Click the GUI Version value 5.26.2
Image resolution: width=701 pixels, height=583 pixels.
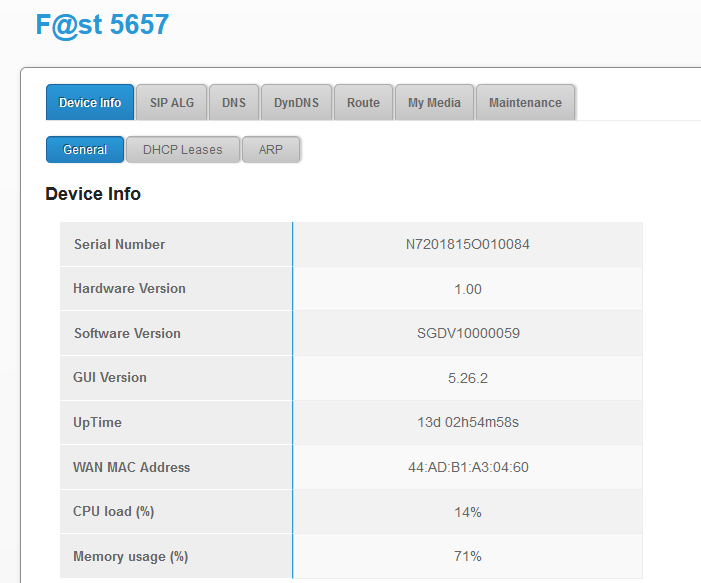pos(467,378)
